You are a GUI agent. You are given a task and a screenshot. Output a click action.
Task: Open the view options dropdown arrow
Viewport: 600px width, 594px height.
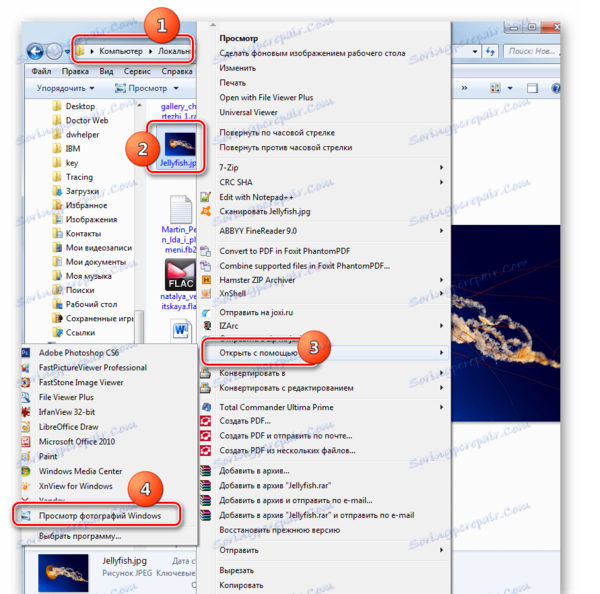510,88
